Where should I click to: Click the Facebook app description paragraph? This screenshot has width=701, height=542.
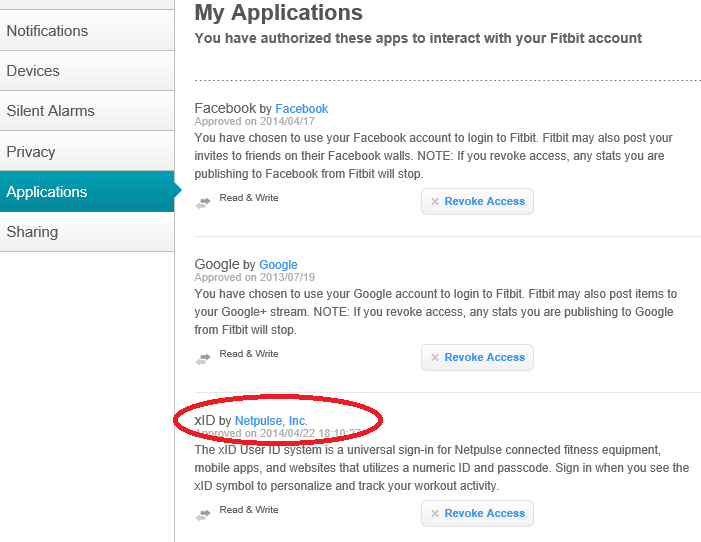(x=433, y=156)
